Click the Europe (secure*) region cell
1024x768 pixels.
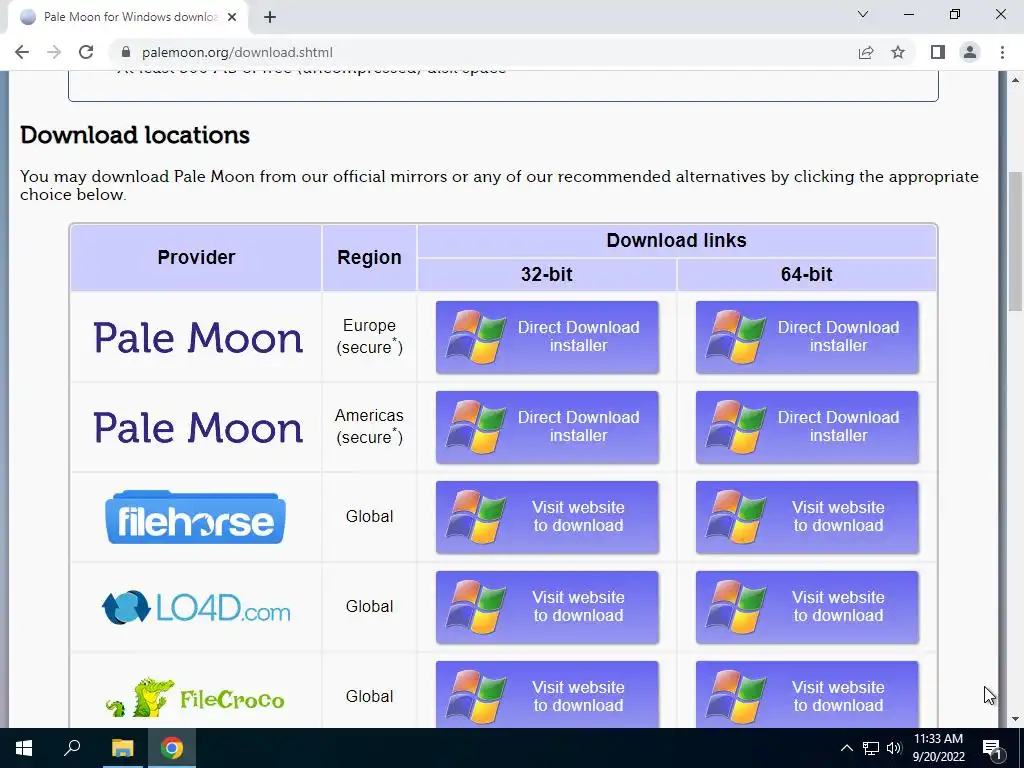point(369,336)
